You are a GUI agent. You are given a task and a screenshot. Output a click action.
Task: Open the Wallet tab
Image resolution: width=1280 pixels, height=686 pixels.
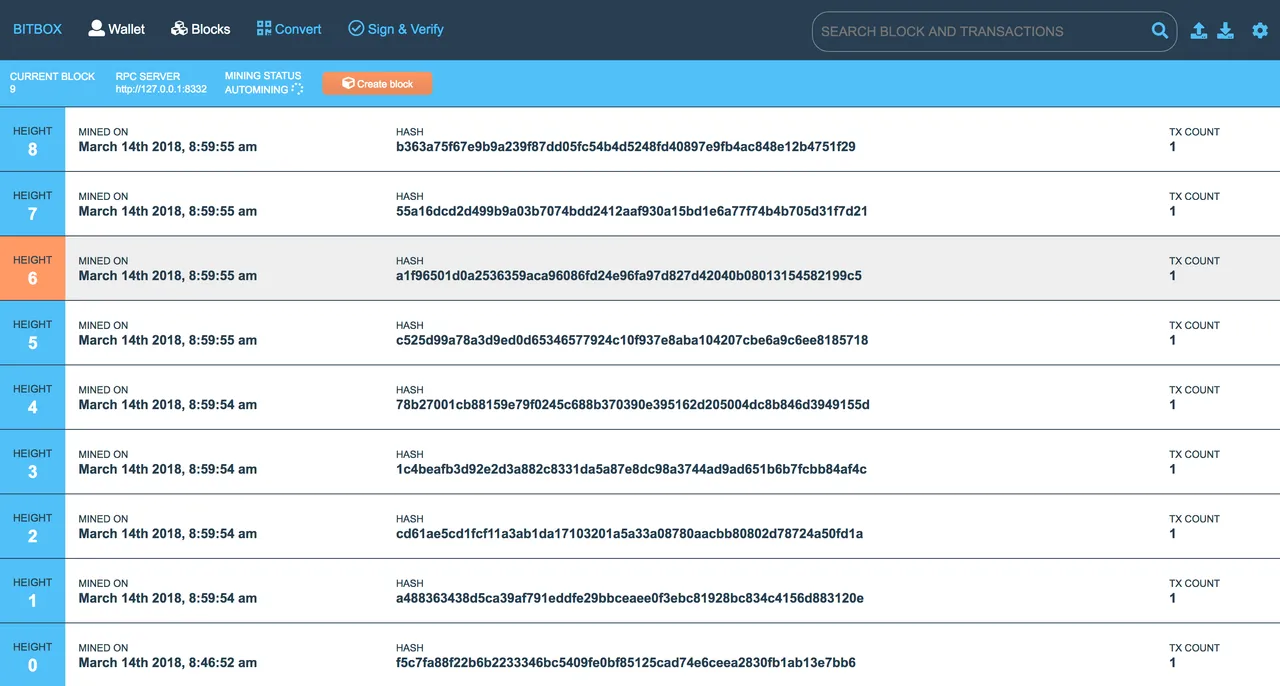click(117, 29)
